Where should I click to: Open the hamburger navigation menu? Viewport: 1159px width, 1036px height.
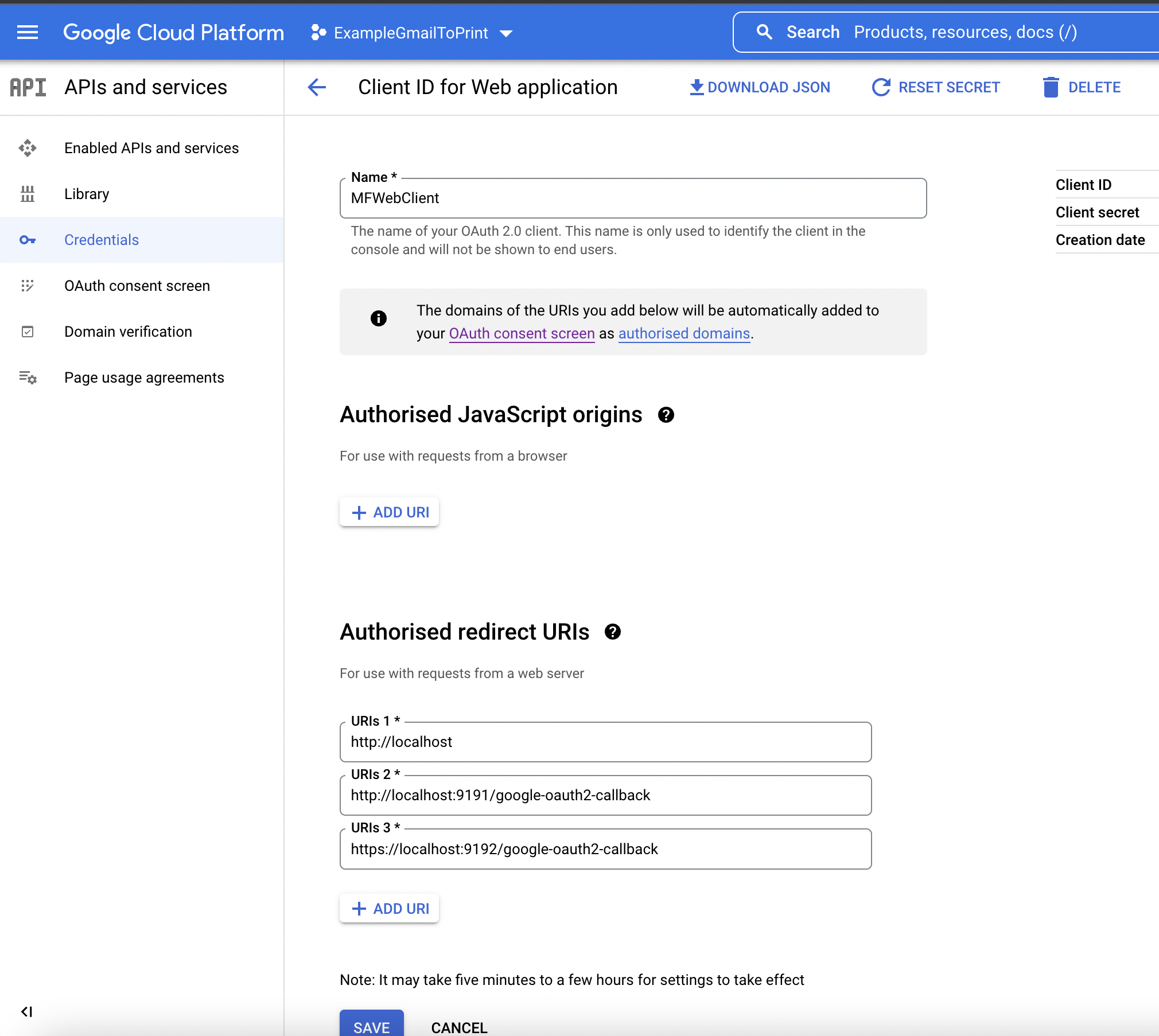(x=28, y=33)
